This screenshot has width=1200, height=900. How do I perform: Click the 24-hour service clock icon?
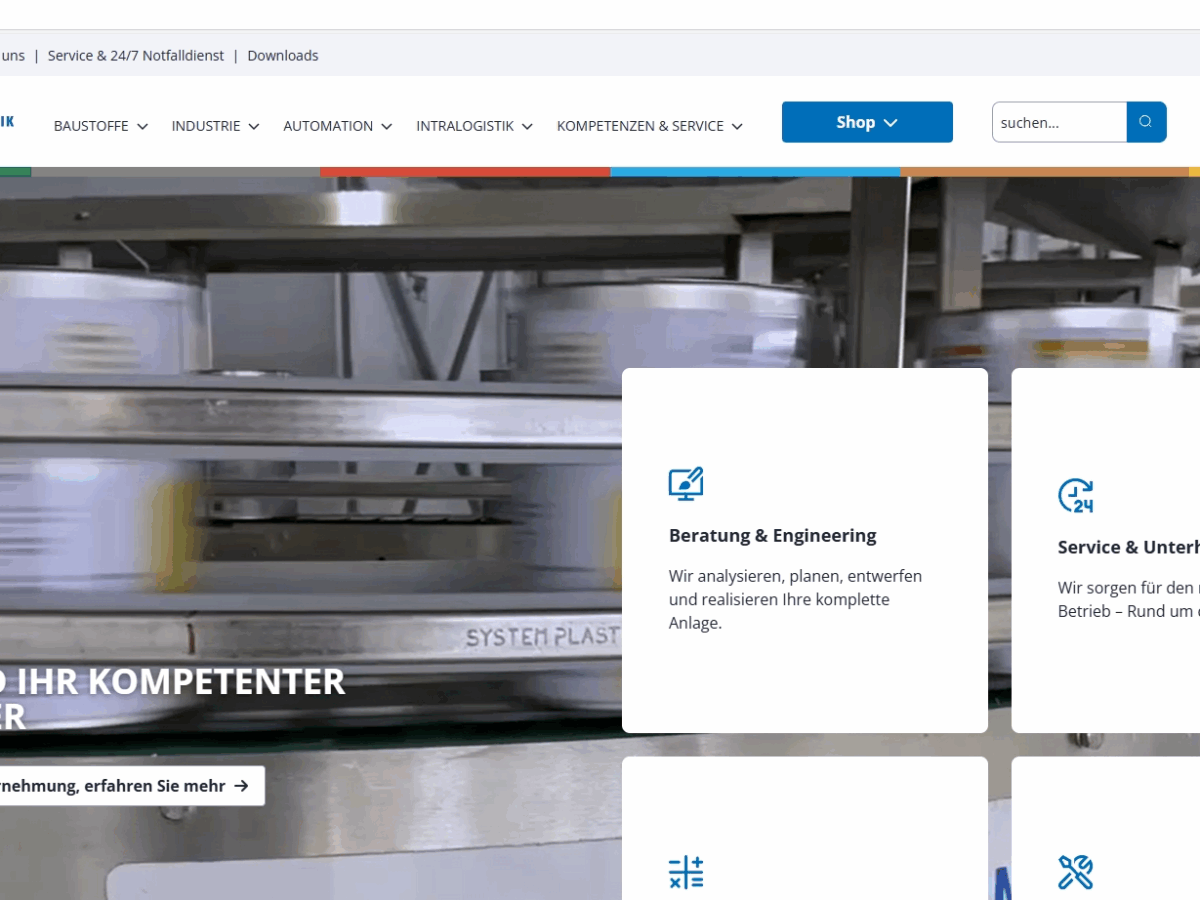[1076, 496]
